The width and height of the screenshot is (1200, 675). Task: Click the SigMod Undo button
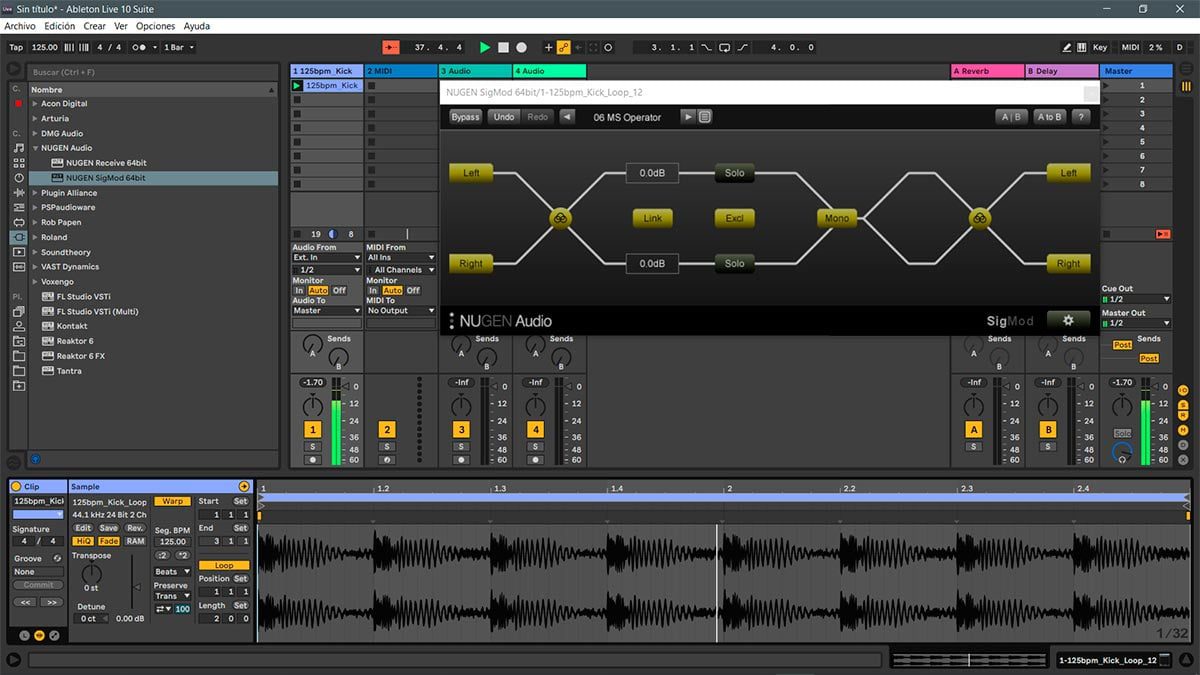click(504, 117)
